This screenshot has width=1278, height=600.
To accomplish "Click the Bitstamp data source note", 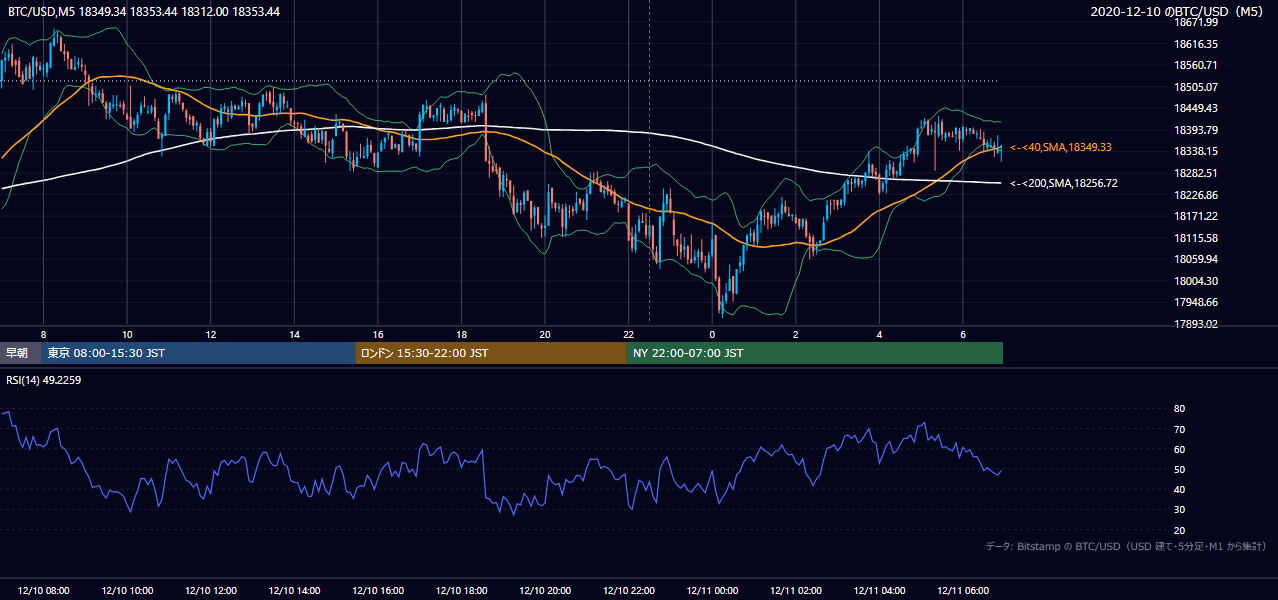I will tap(1126, 546).
